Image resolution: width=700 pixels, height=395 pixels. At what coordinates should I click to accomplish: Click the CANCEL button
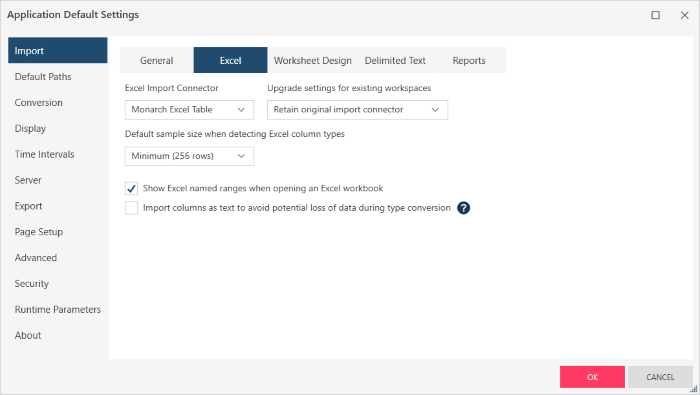tap(660, 377)
